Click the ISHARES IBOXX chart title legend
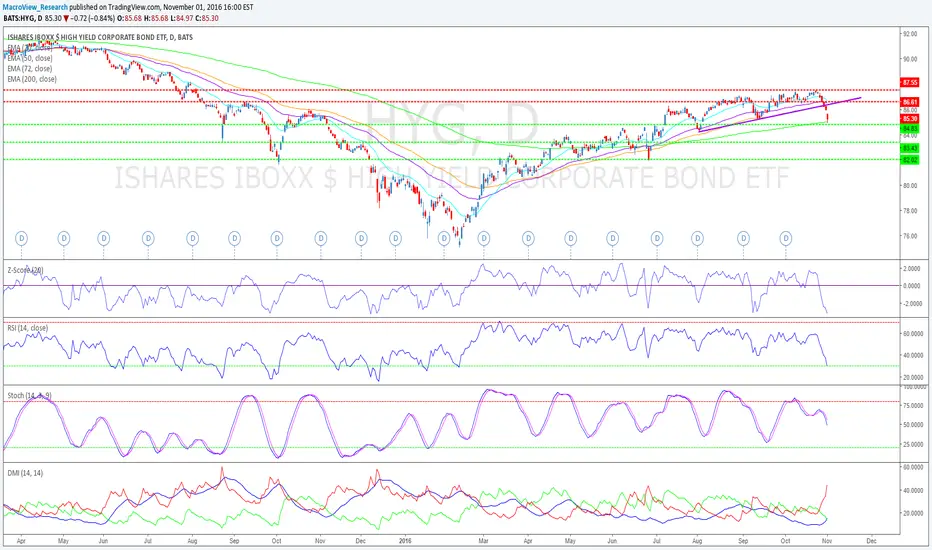Image resolution: width=932 pixels, height=550 pixels. [x=100, y=37]
